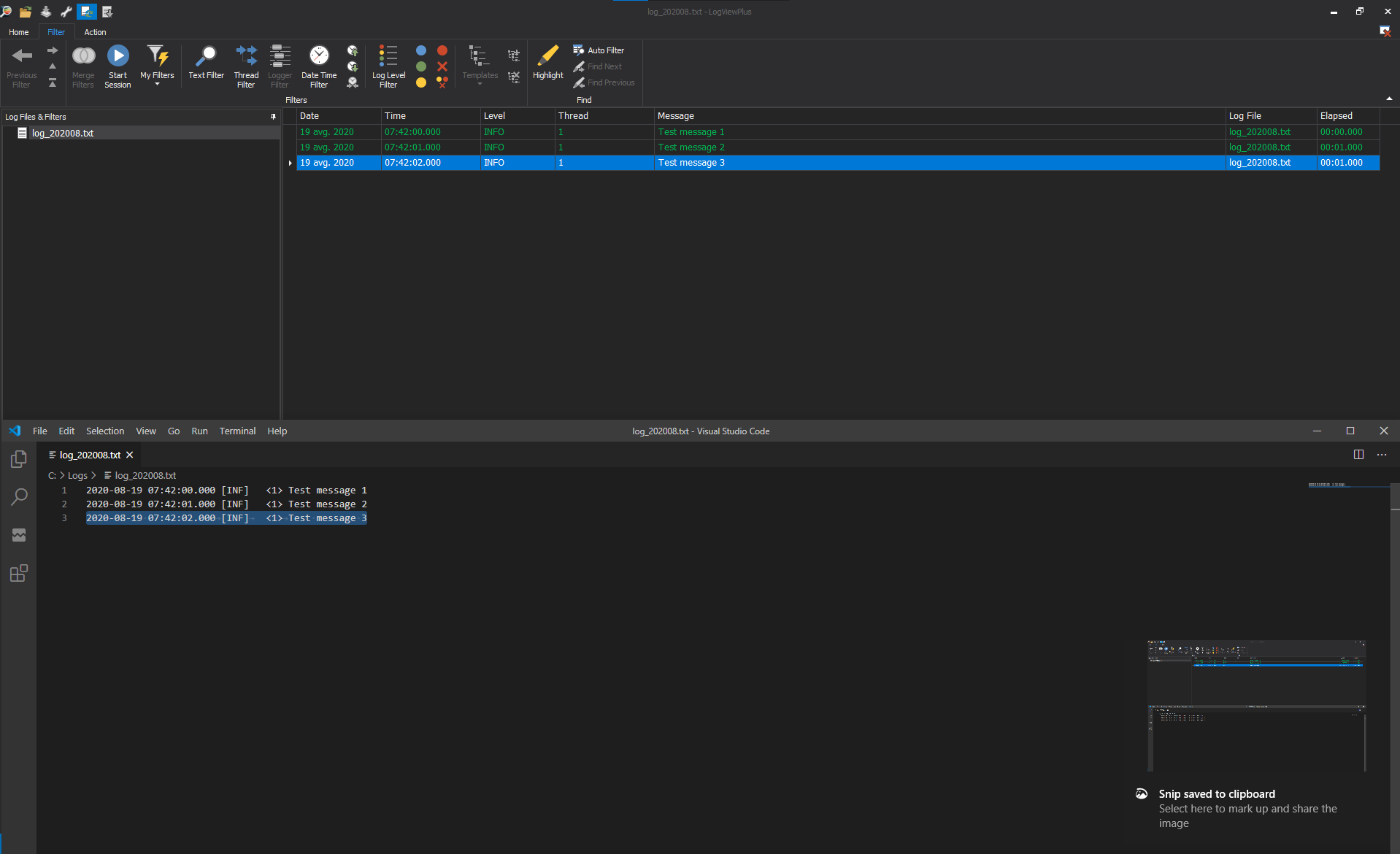1400x854 pixels.
Task: Click the download quick access icon
Action: (x=46, y=12)
